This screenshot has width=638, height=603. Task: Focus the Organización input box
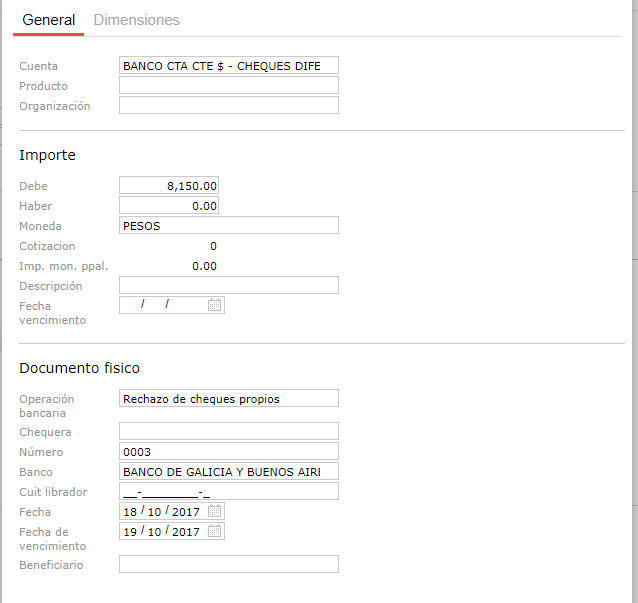click(228, 106)
